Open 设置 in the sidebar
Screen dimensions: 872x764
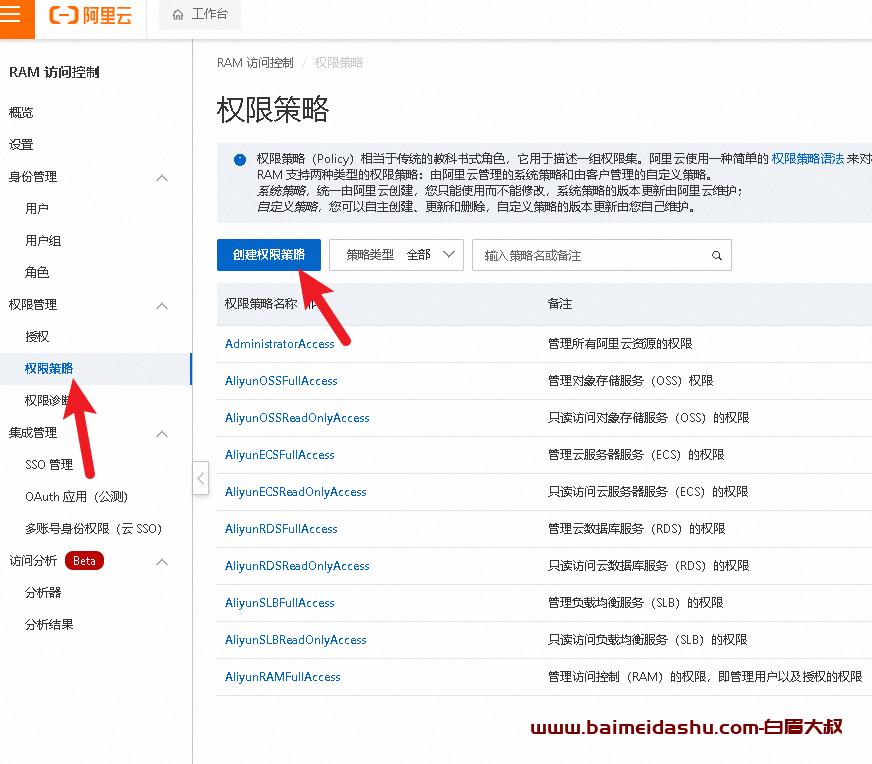21,145
